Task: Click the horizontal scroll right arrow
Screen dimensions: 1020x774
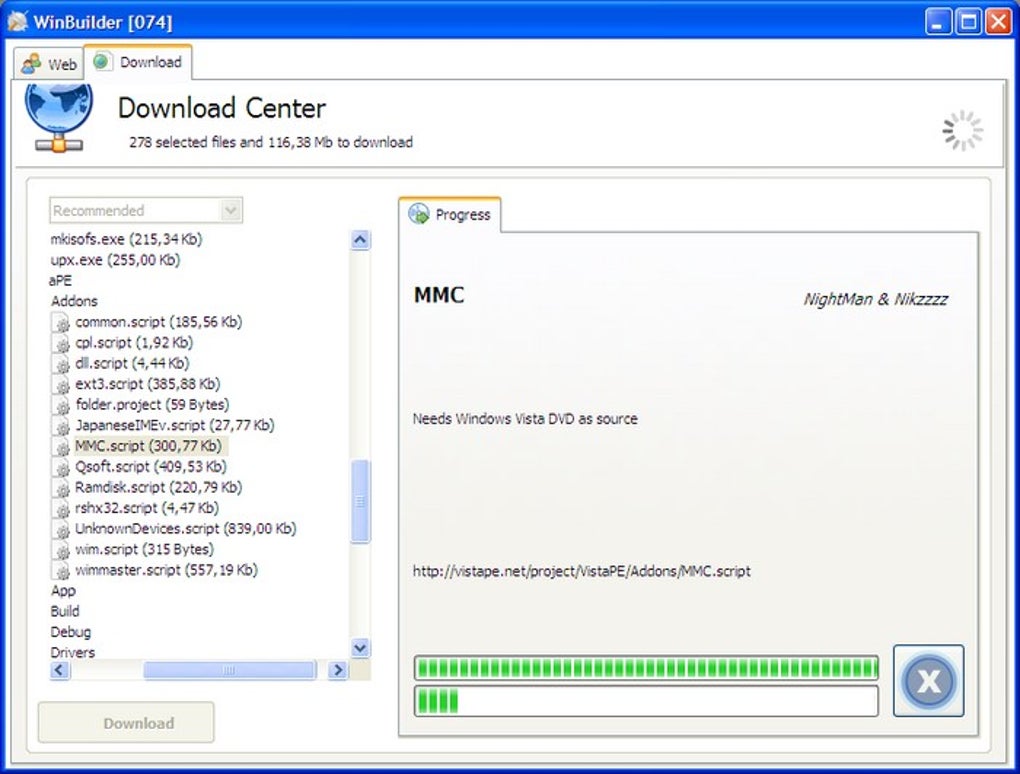Action: [x=338, y=670]
